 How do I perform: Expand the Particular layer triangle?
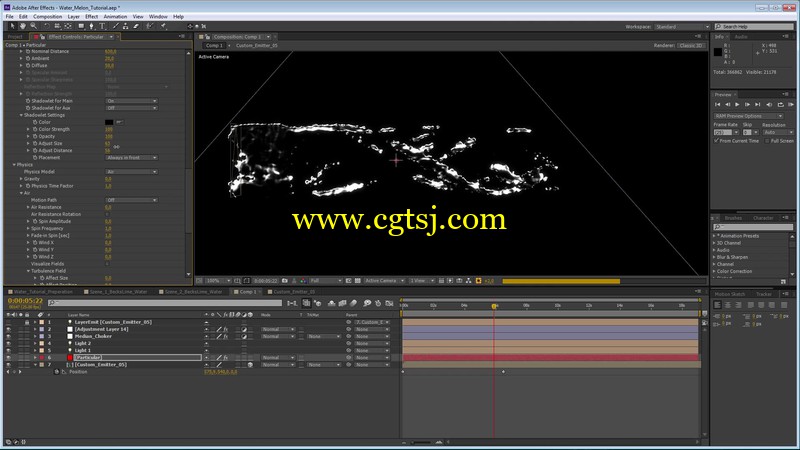pos(35,358)
